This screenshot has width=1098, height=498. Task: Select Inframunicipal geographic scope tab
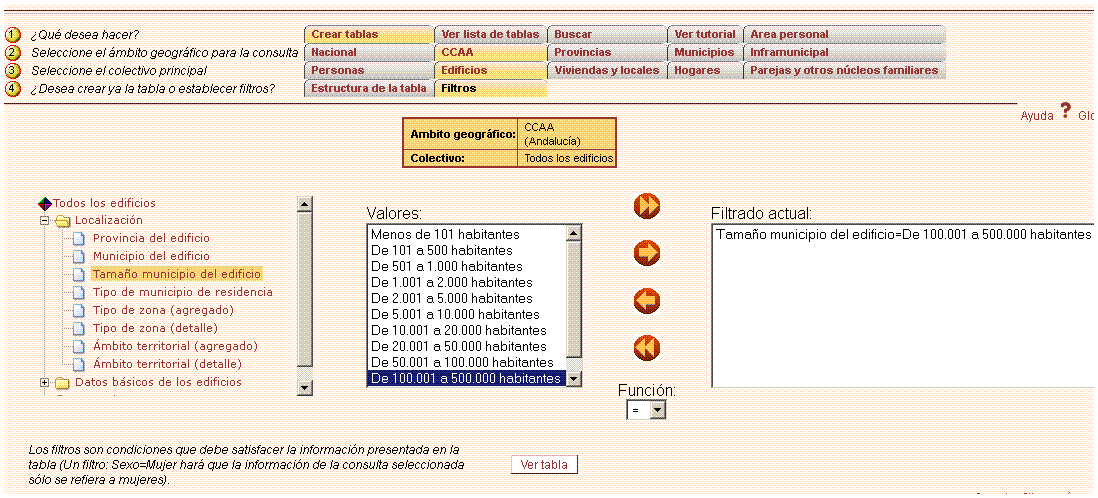[x=845, y=53]
